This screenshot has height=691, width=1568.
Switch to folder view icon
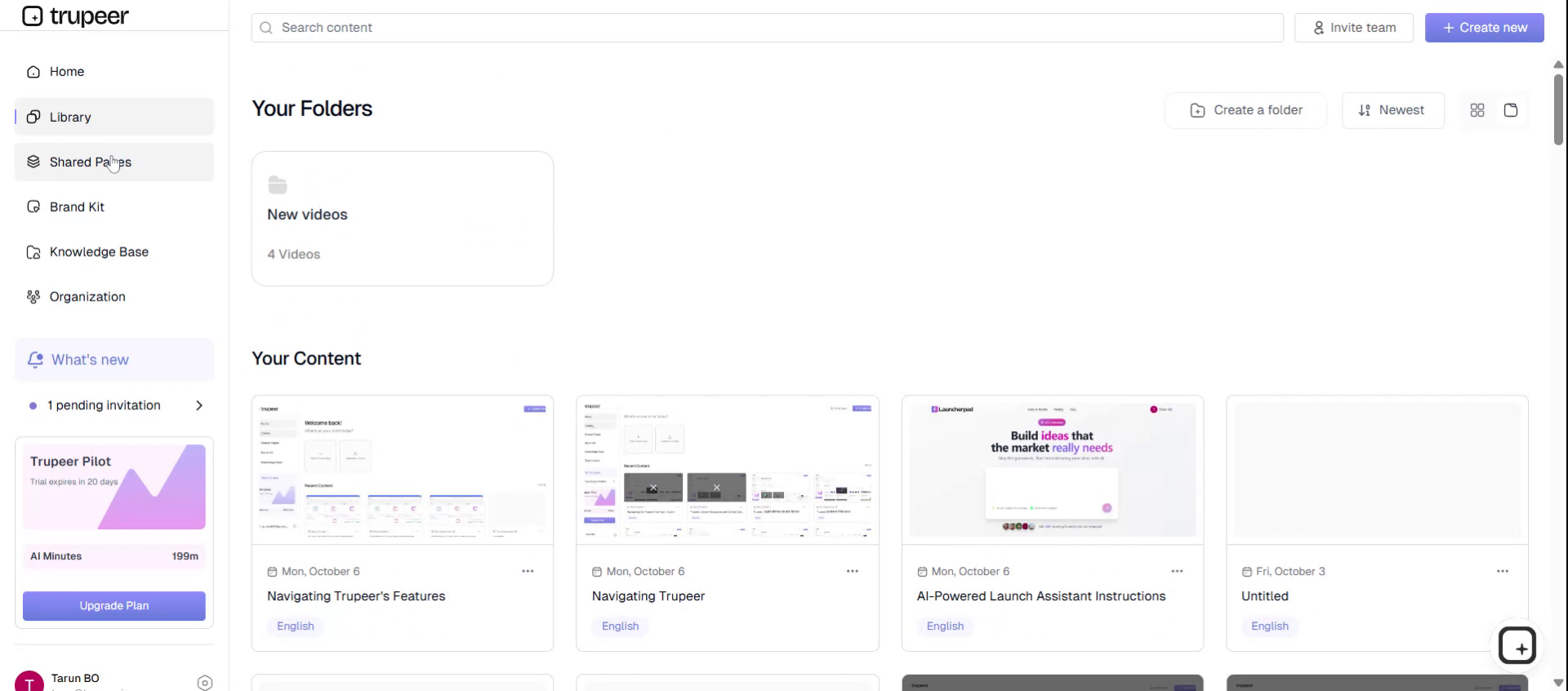pos(1511,110)
